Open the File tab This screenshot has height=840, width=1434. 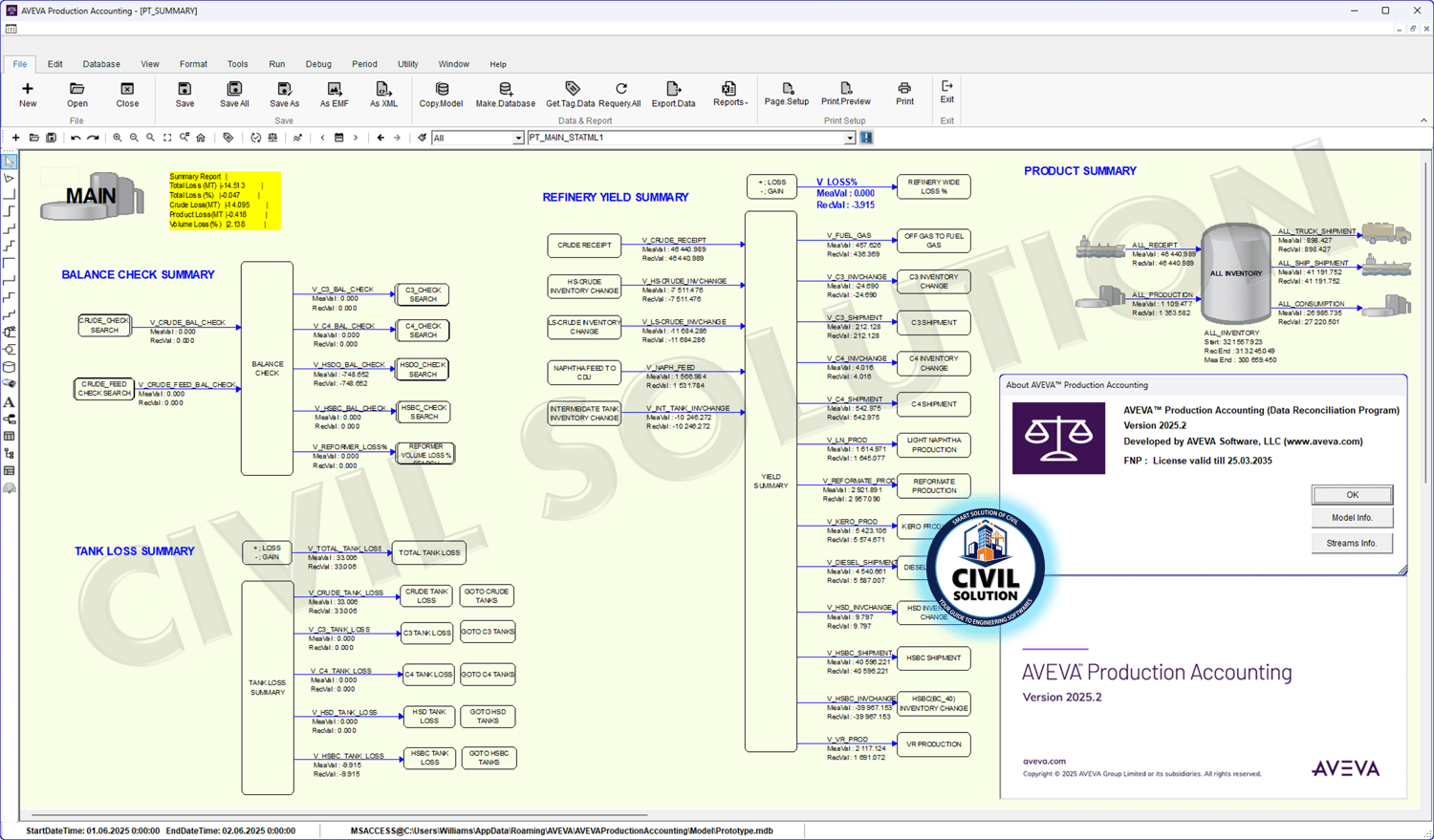[20, 64]
